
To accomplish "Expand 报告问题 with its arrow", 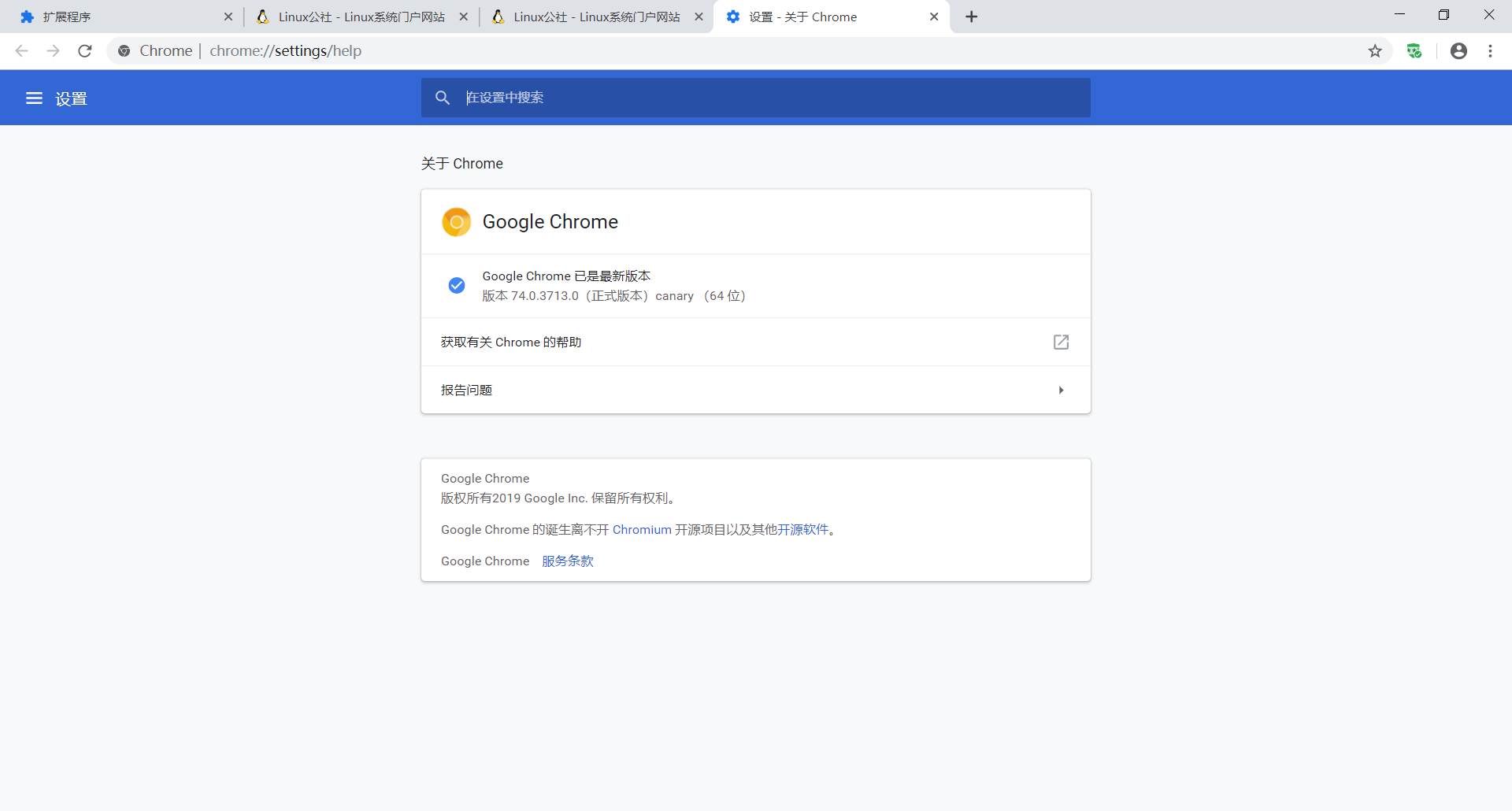I will [1061, 390].
